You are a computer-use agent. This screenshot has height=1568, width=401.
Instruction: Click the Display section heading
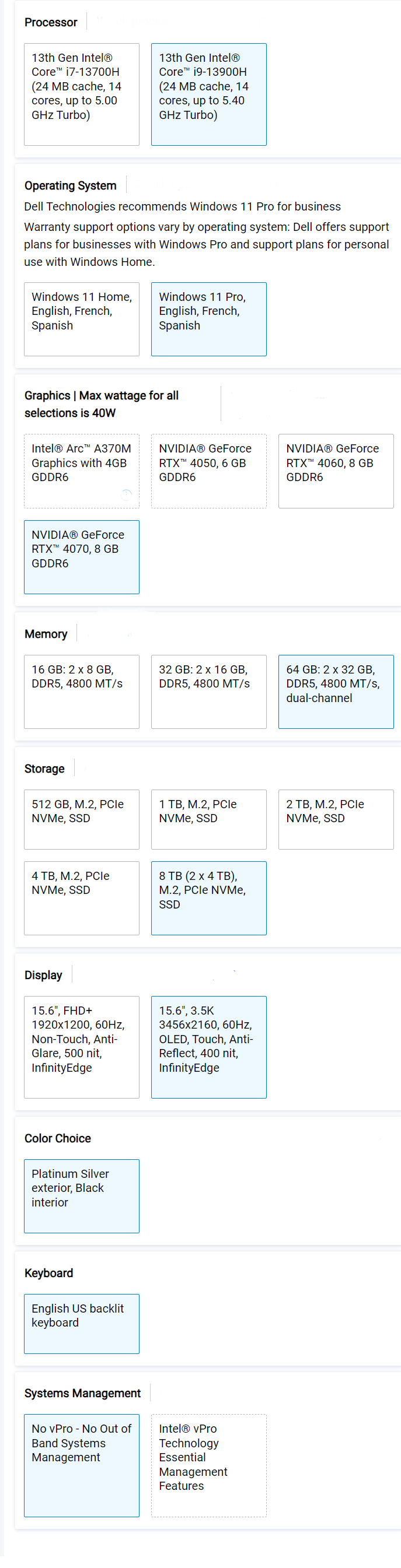pyautogui.click(x=43, y=975)
